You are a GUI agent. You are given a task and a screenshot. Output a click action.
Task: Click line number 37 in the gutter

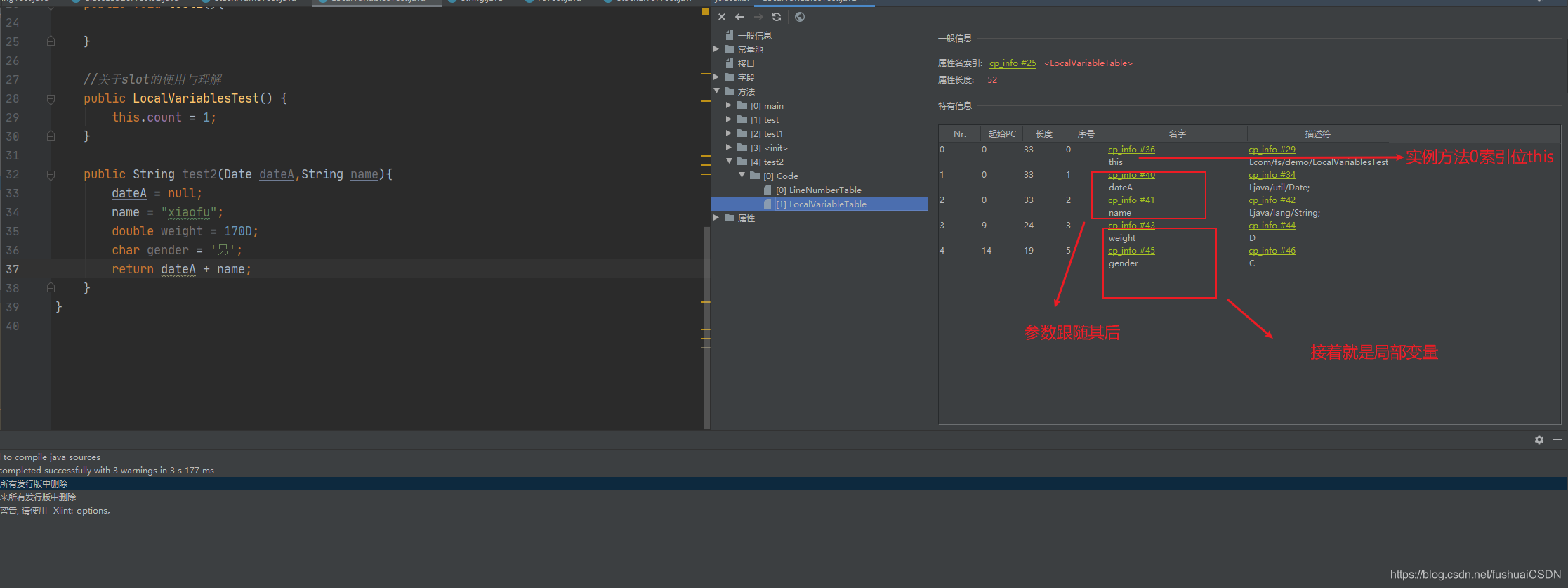pos(13,269)
